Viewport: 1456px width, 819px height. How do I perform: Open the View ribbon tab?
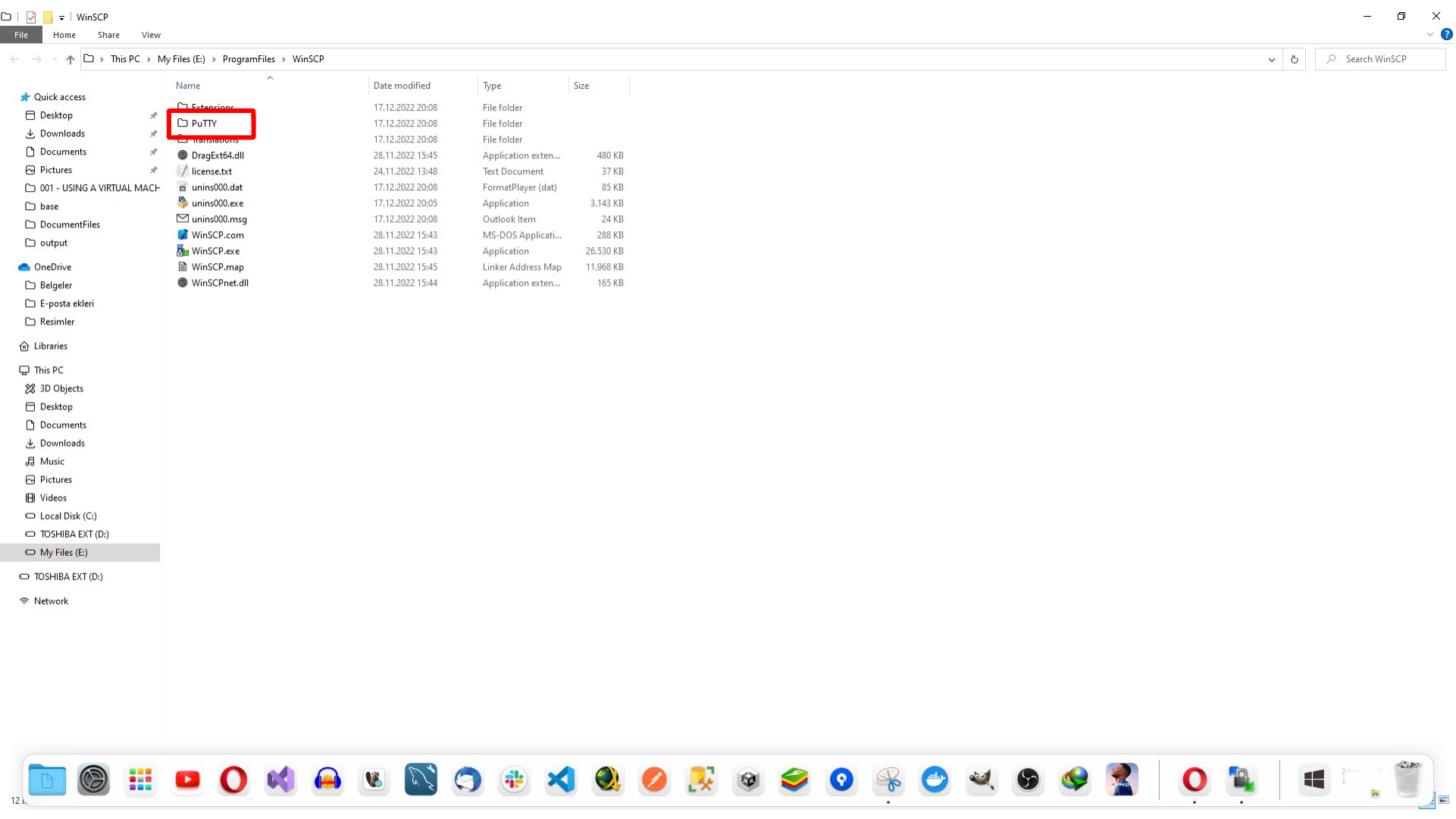151,35
